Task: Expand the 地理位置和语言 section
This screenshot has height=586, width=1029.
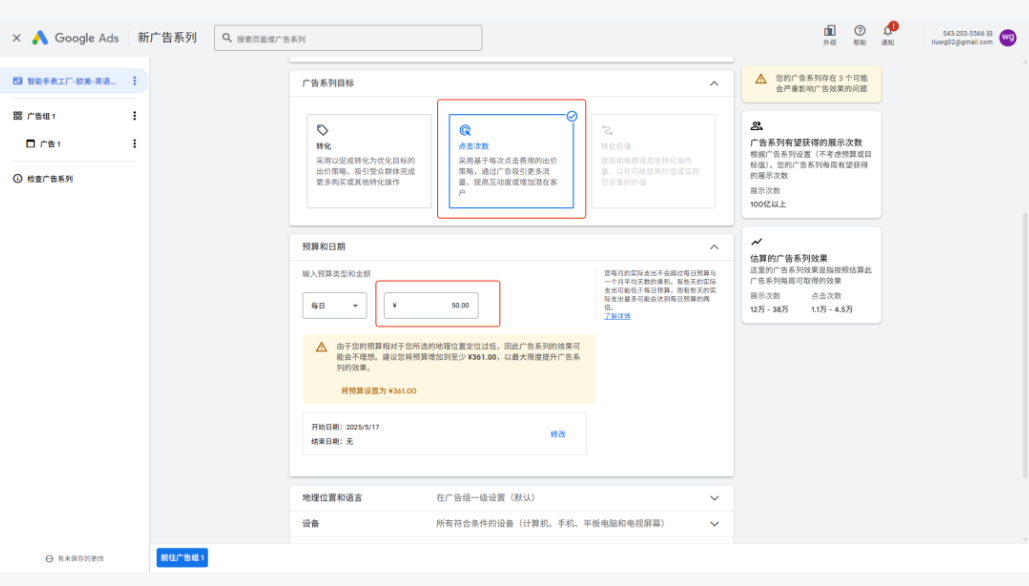Action: point(511,498)
